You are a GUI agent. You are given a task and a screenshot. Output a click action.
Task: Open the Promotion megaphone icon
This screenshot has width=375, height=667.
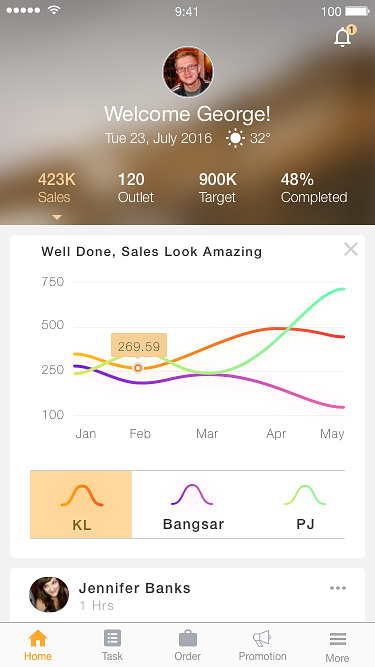pos(262,638)
